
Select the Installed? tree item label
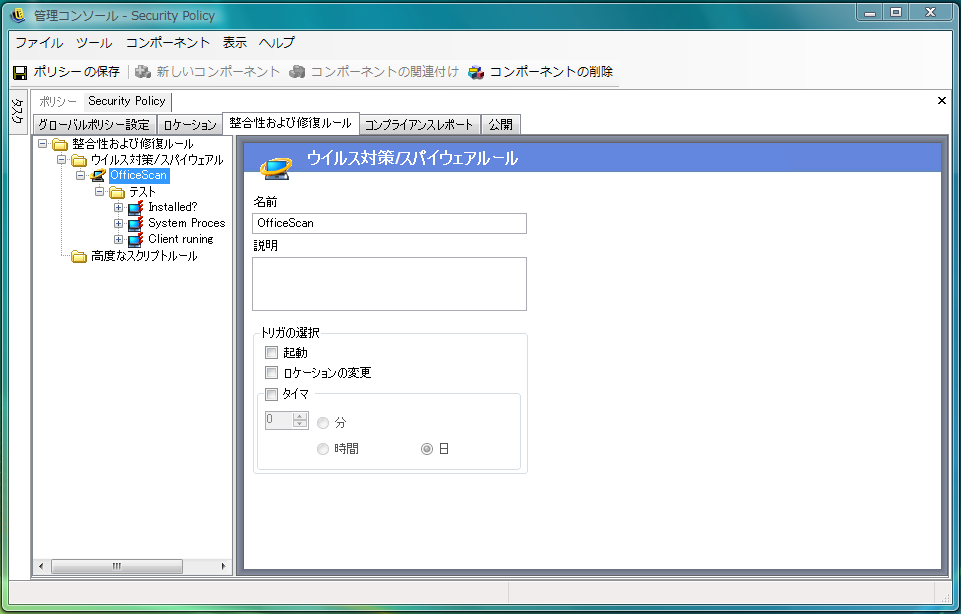click(x=173, y=208)
